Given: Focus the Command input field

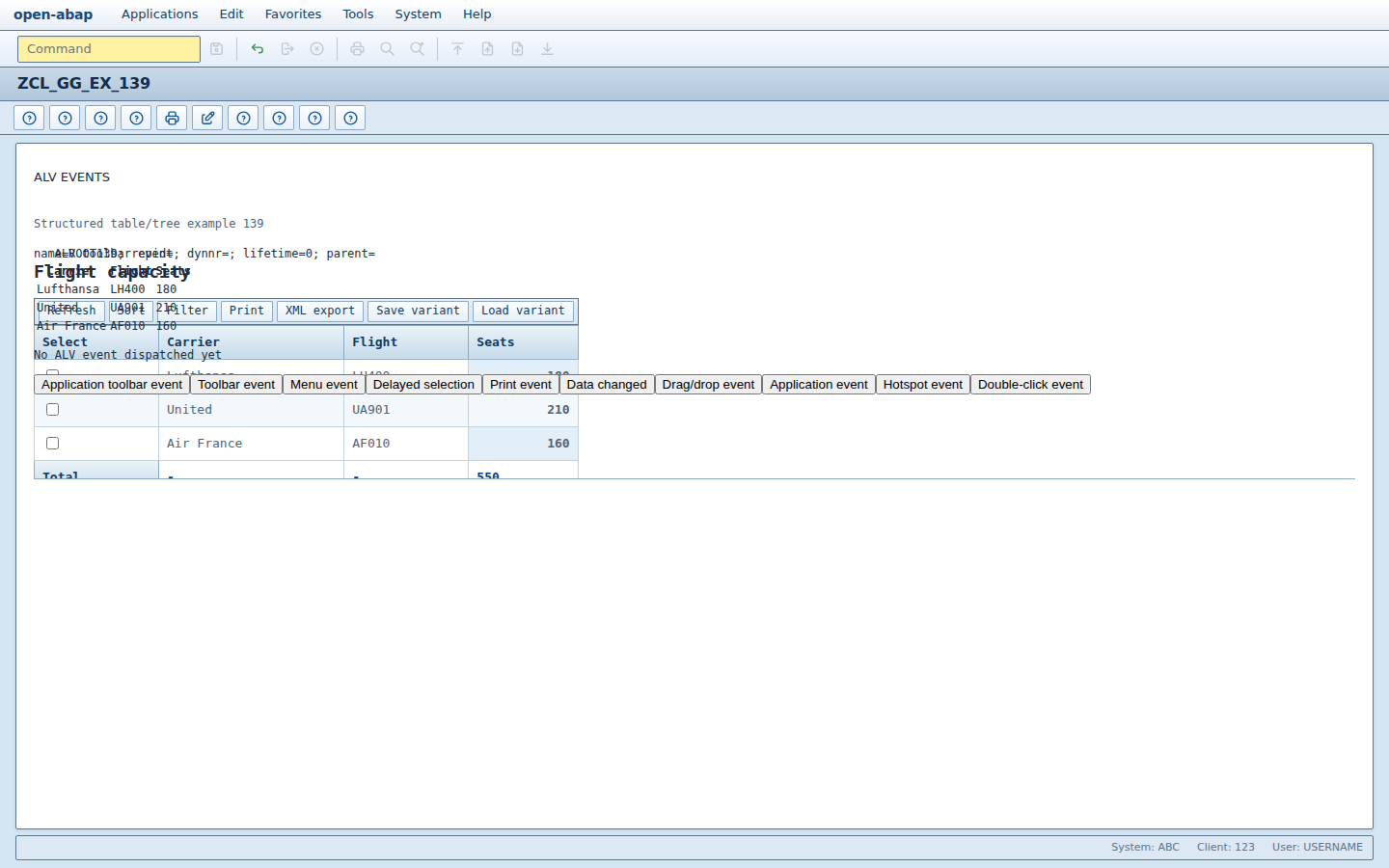Looking at the screenshot, I should point(109,49).
